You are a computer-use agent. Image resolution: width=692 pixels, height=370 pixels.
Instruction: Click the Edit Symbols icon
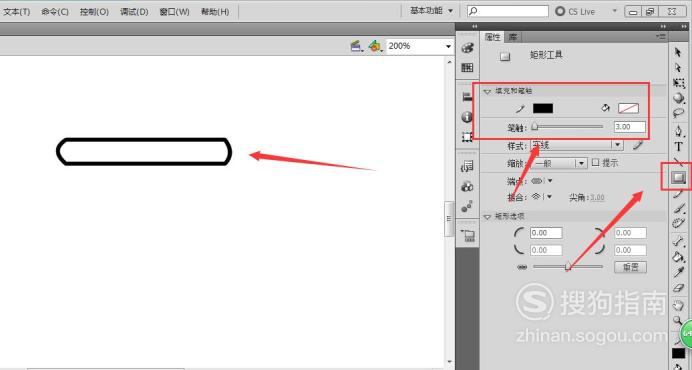click(375, 46)
